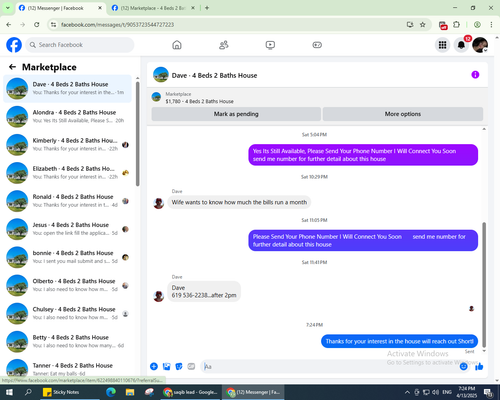Click the browser back button

(x=9, y=25)
